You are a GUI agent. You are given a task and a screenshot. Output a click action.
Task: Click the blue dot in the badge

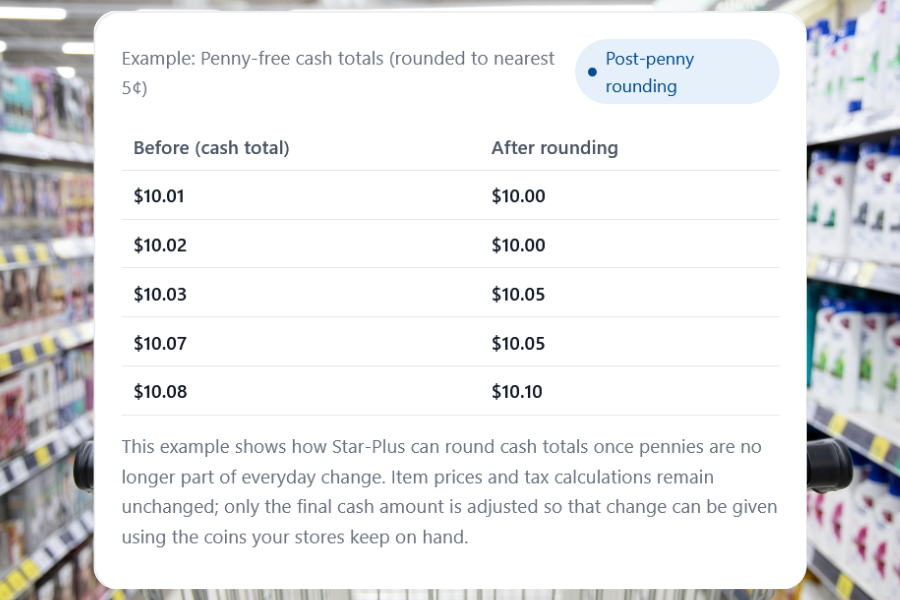point(592,72)
